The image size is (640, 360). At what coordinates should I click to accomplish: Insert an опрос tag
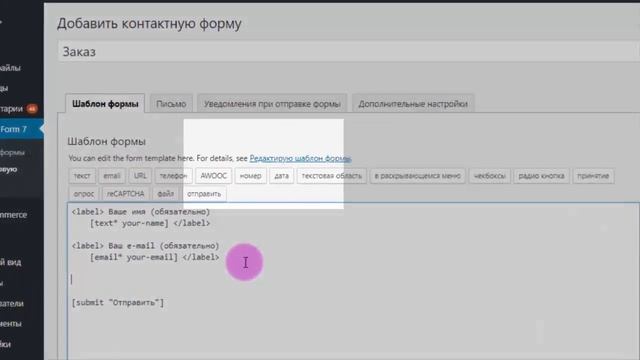84,194
